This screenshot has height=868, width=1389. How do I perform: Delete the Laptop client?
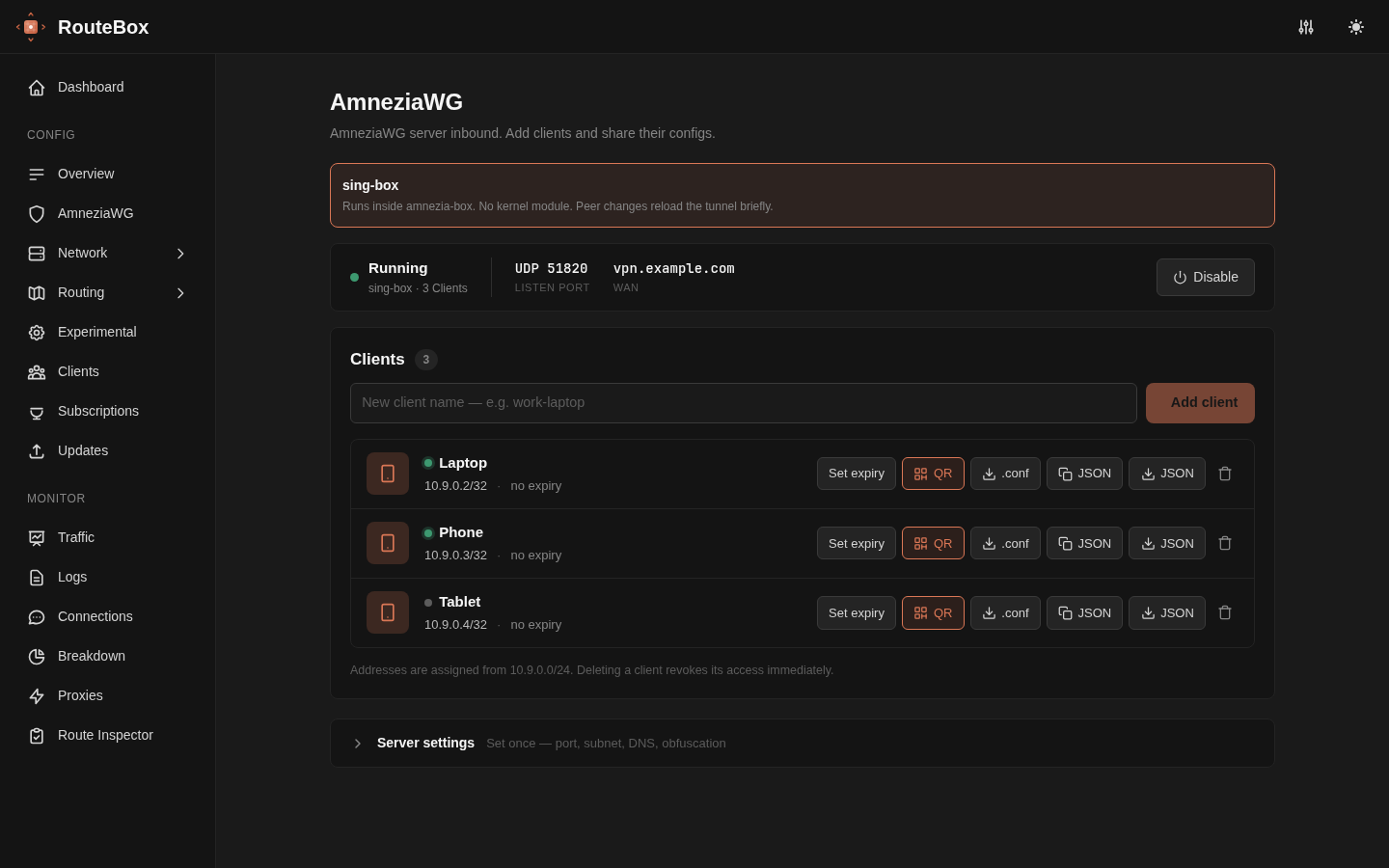pos(1225,474)
